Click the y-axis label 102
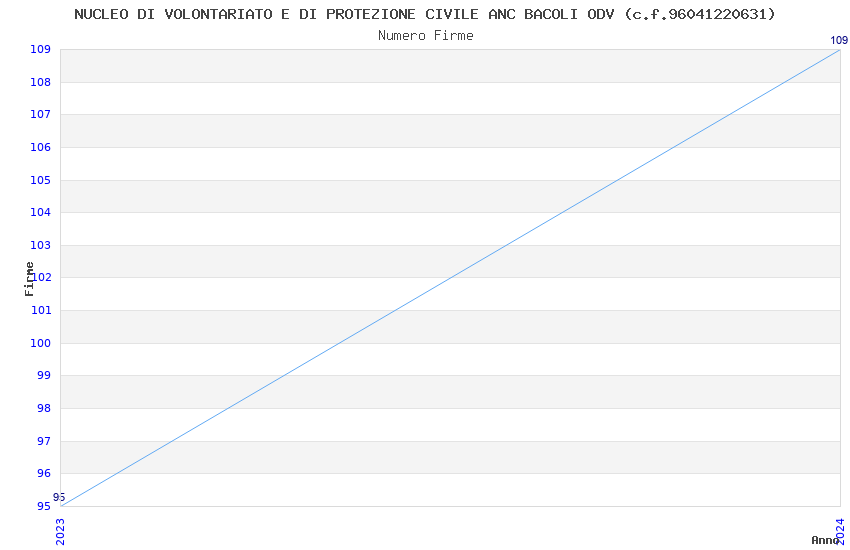850x550 pixels. [x=42, y=277]
